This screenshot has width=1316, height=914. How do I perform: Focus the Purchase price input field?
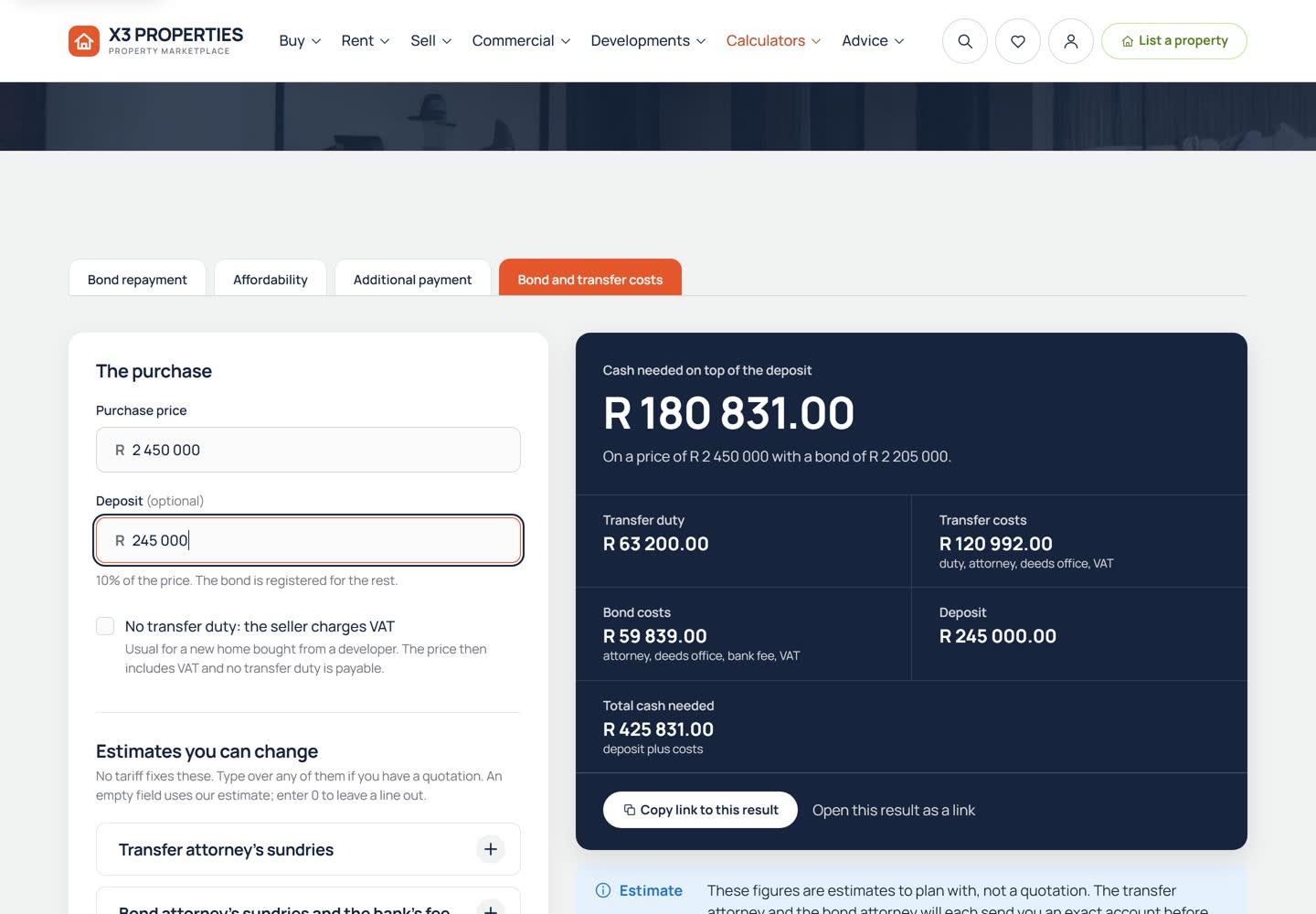tap(308, 450)
